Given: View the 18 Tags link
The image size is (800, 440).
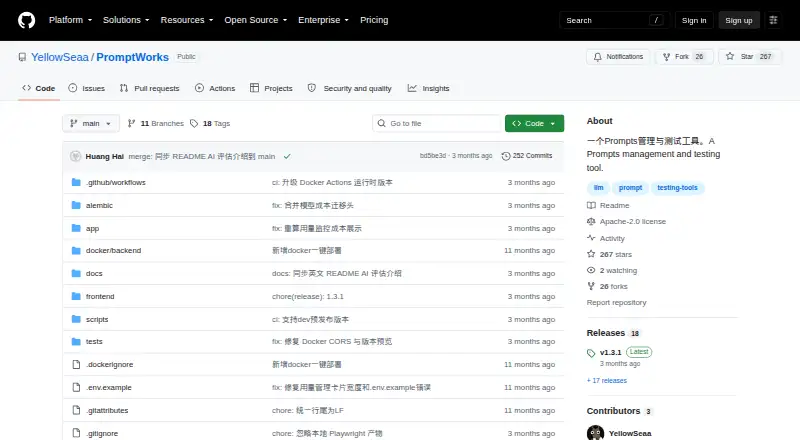Looking at the screenshot, I should tap(210, 124).
